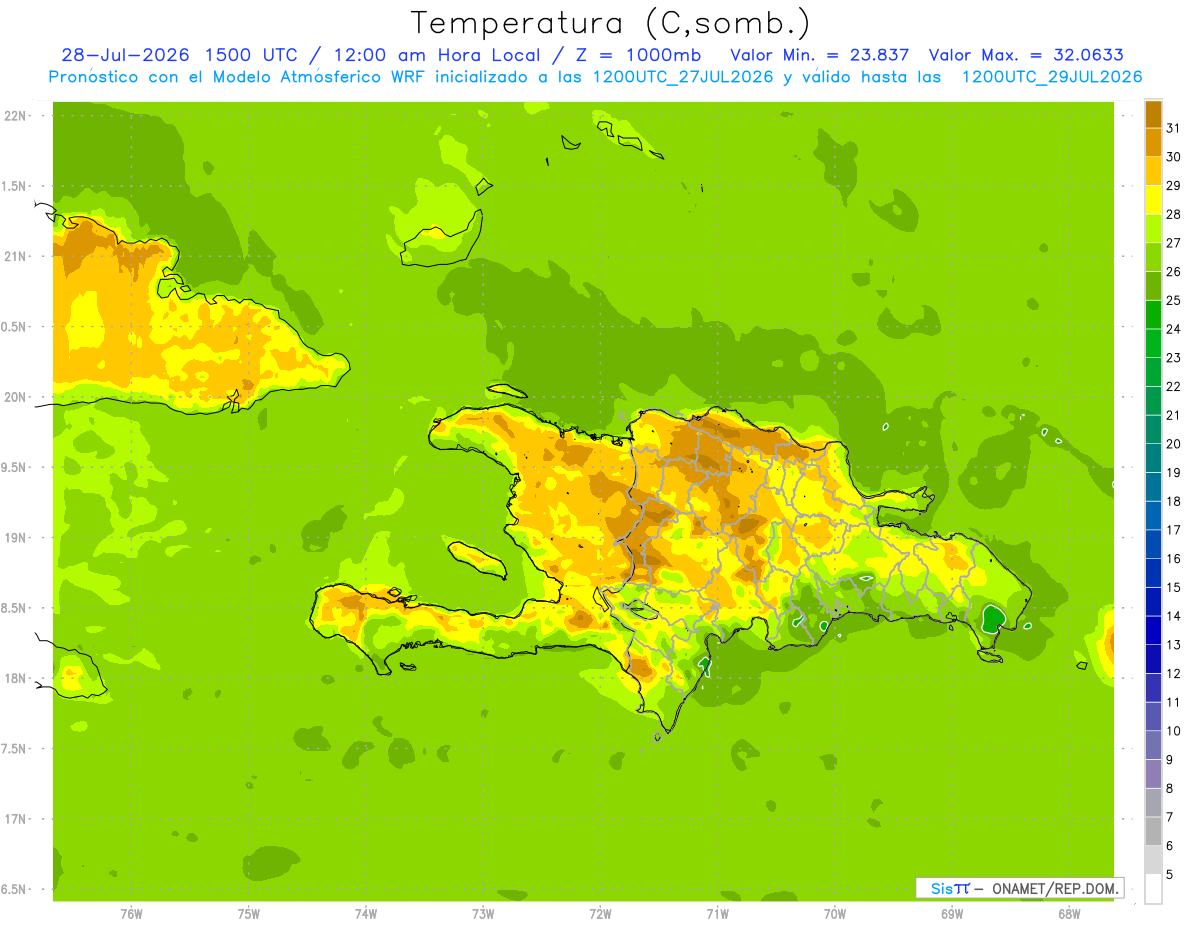This screenshot has width=1200, height=927.
Task: Click the 68W longitude axis label
Action: [1069, 914]
